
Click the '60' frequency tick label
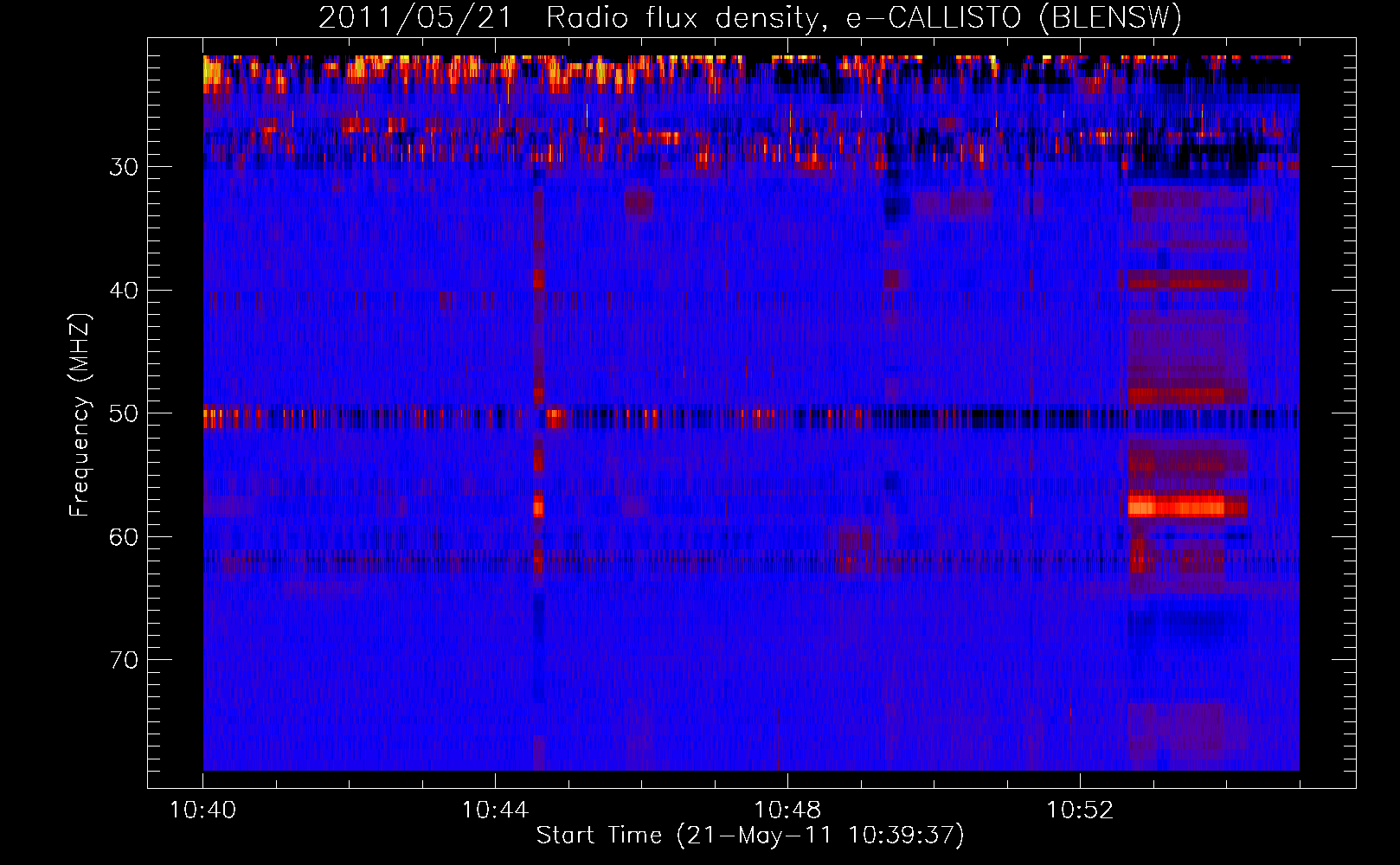point(124,537)
